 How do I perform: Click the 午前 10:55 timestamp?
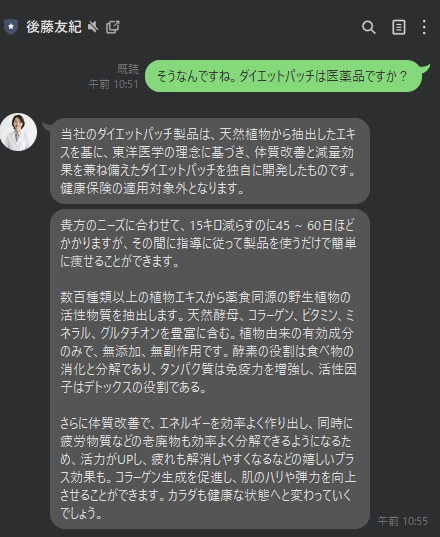point(402,521)
